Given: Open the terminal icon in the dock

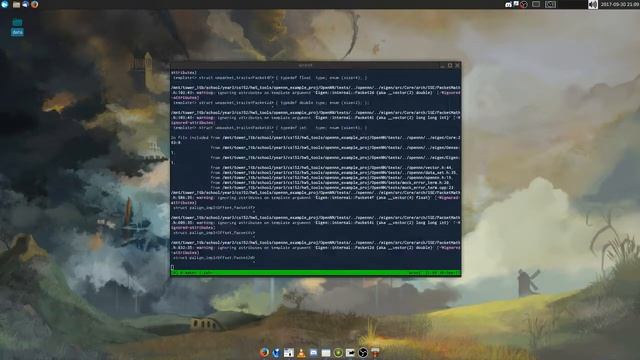Looking at the screenshot, I should 350,353.
